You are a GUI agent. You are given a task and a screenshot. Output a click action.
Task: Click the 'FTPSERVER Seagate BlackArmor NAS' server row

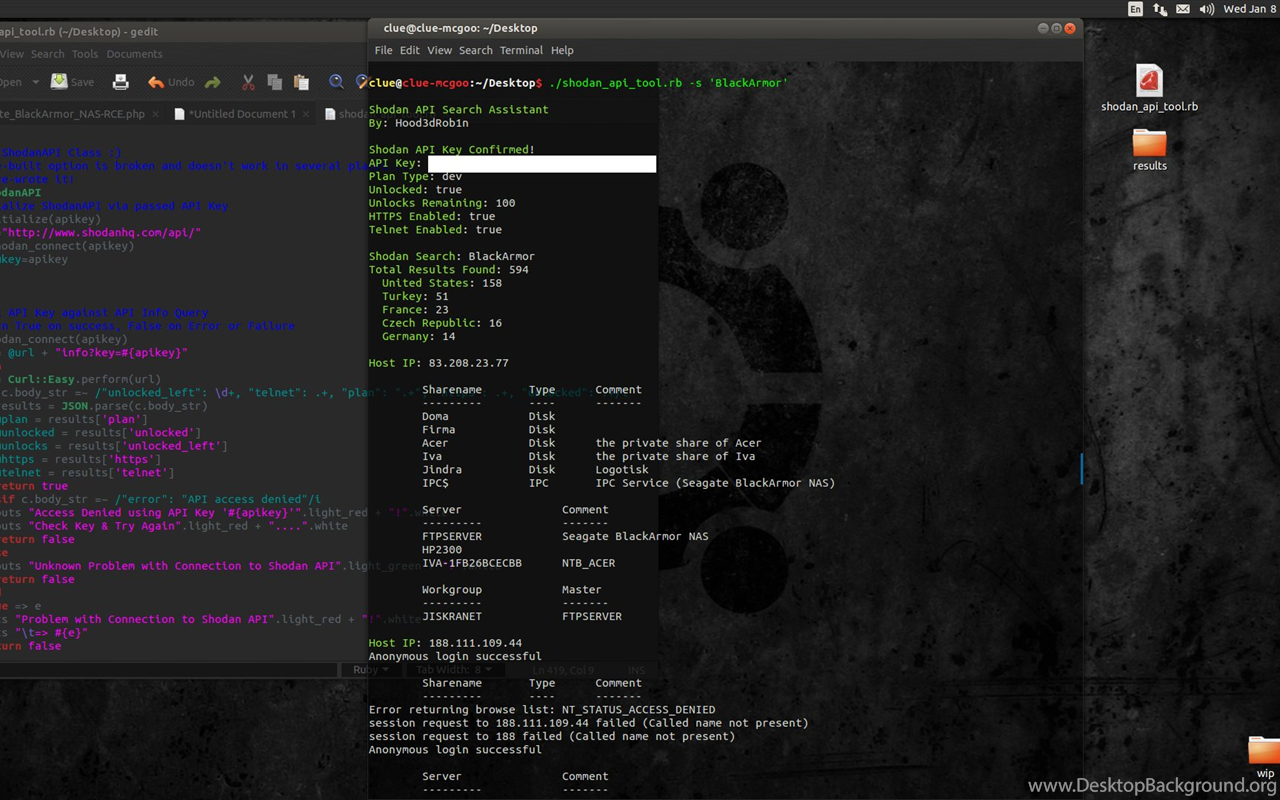pyautogui.click(x=565, y=536)
